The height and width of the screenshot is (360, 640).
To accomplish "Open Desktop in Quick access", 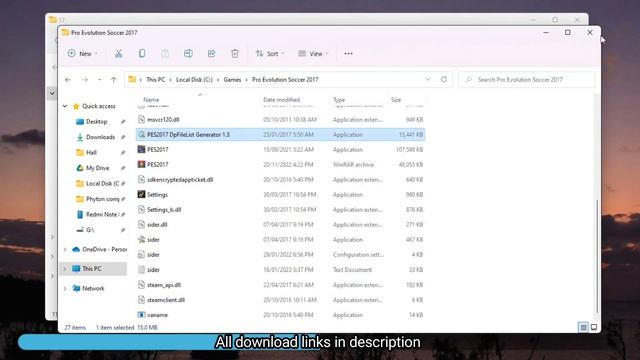I will coord(97,122).
